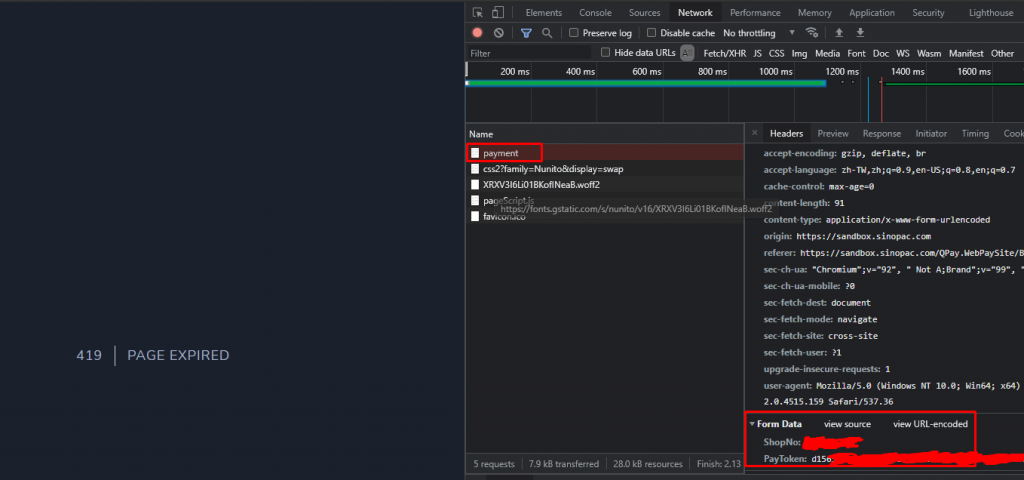Enable the Disable cache checkbox
Viewport: 1024px width, 480px height.
coord(651,33)
